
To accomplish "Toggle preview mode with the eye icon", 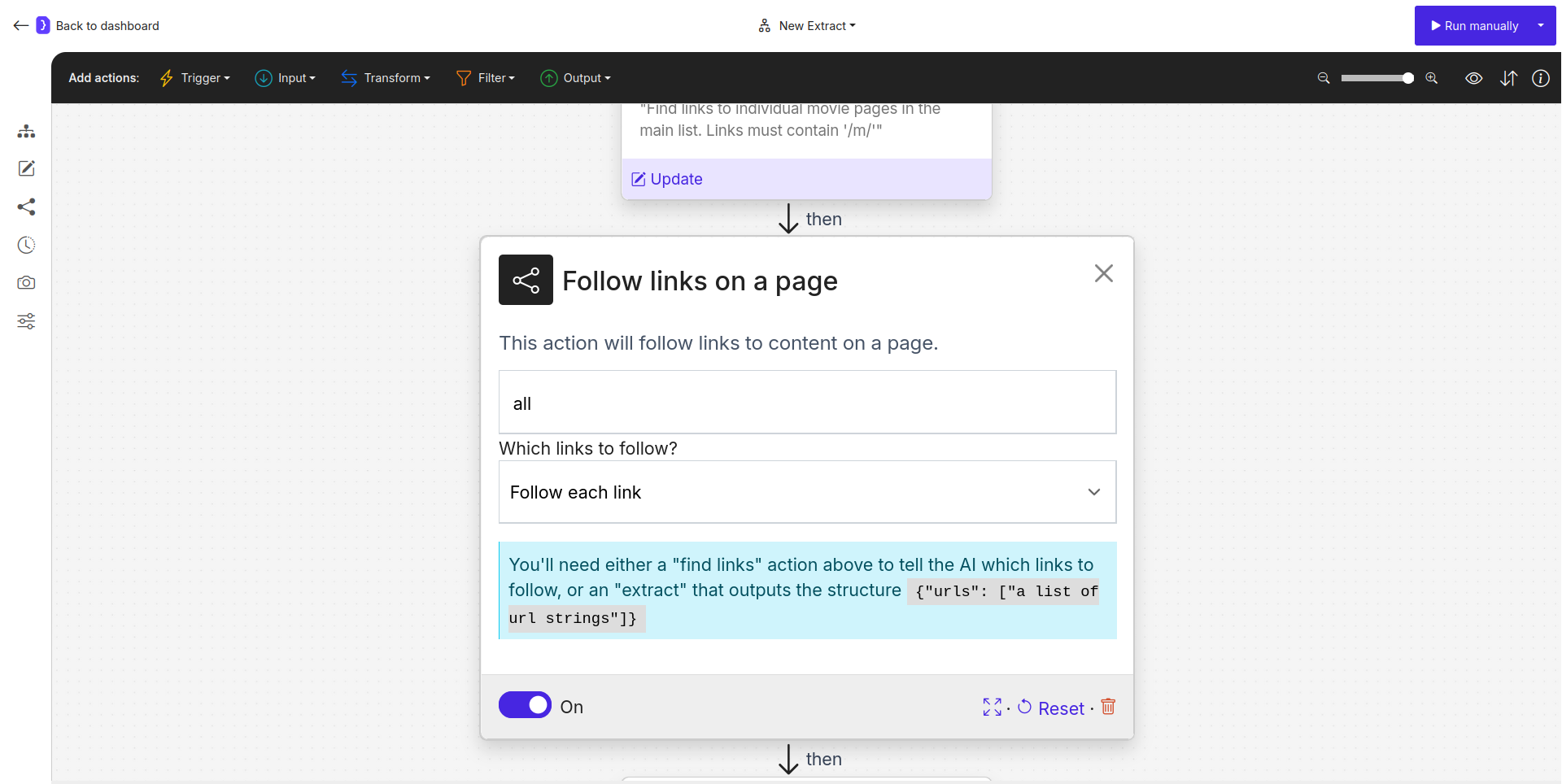I will point(1474,78).
